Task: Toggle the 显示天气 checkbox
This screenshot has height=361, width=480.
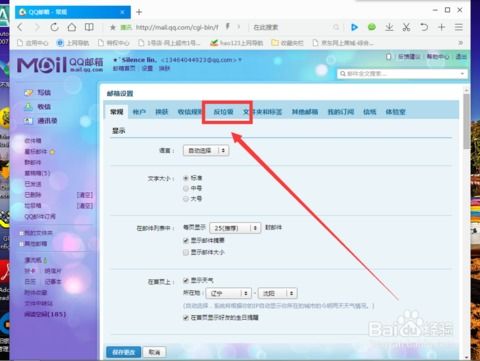Action: pyautogui.click(x=186, y=280)
